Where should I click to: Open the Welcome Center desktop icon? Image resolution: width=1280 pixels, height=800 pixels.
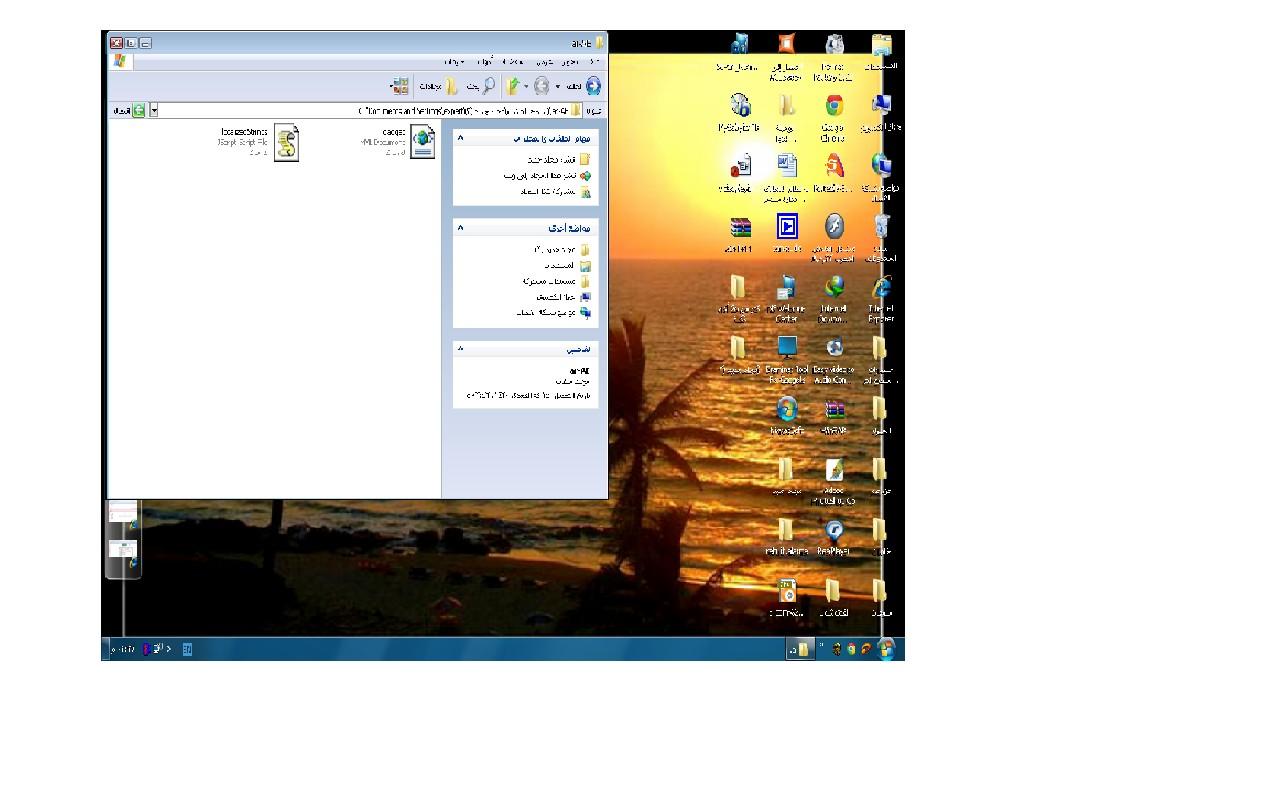coord(787,288)
